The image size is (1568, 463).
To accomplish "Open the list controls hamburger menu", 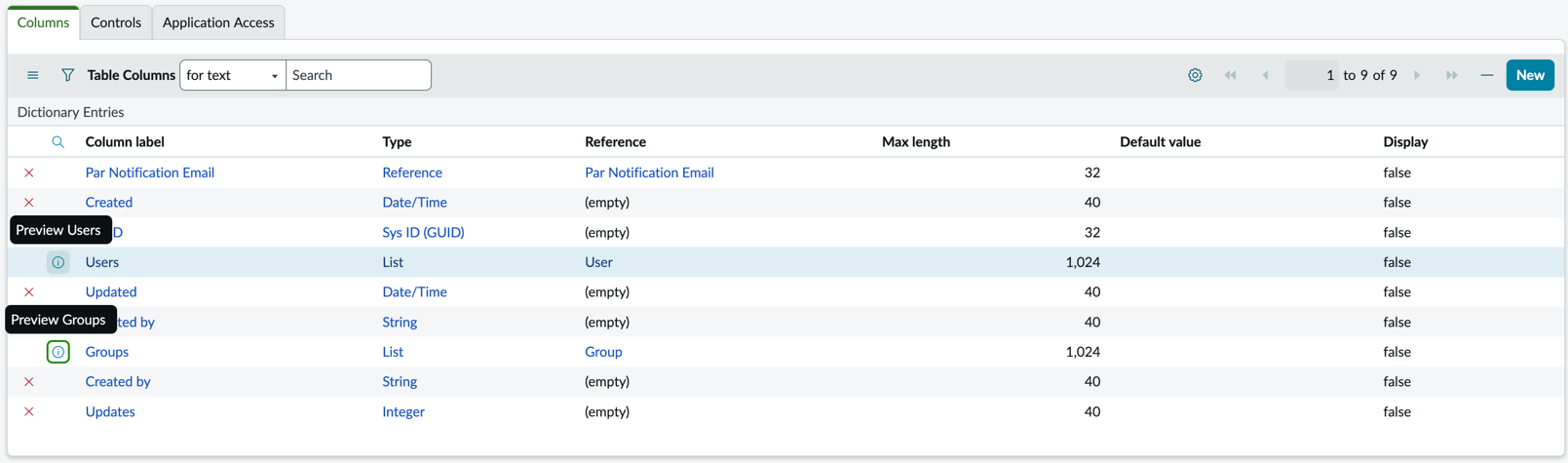I will (32, 75).
